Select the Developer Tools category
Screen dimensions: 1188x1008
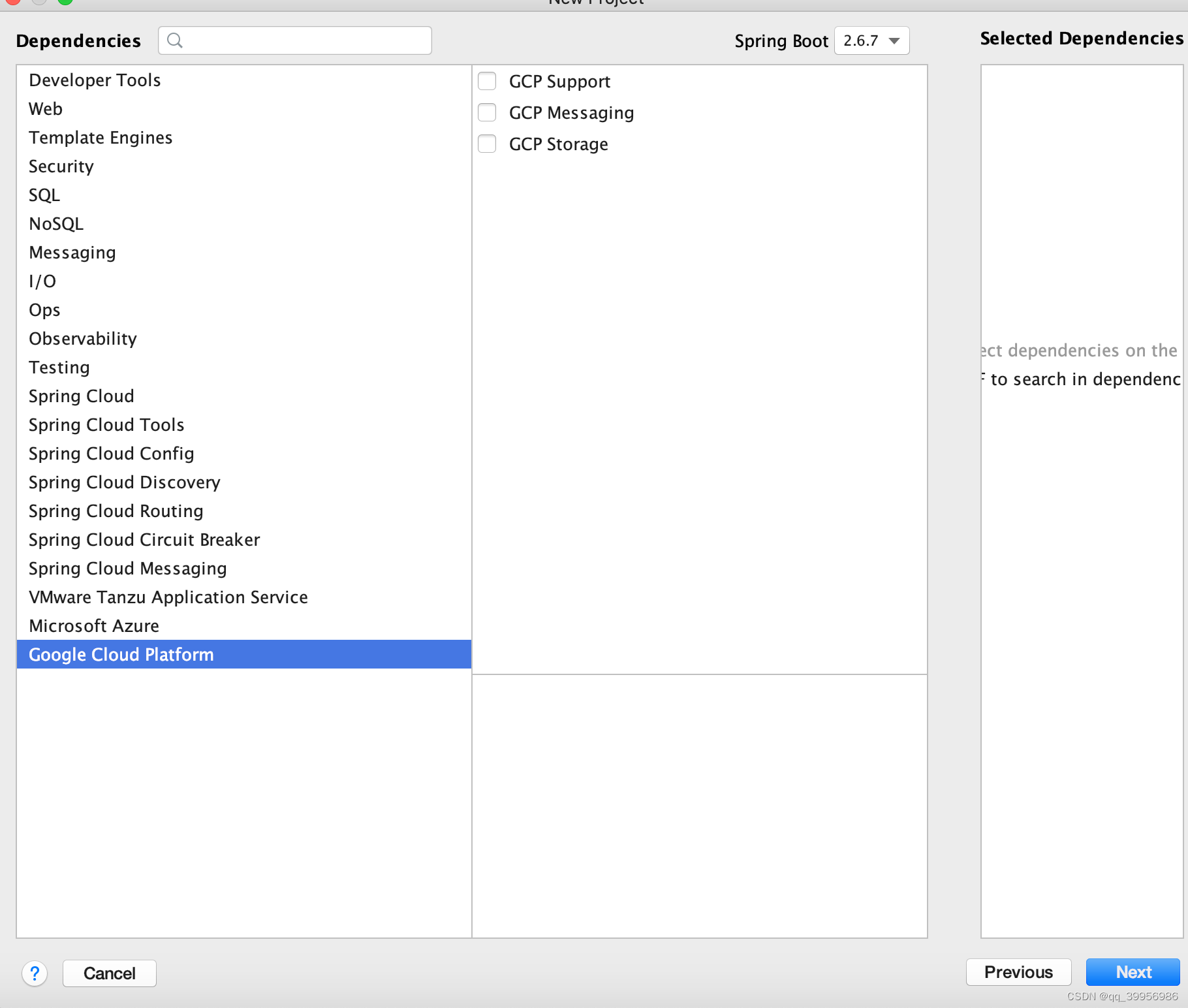click(x=244, y=80)
